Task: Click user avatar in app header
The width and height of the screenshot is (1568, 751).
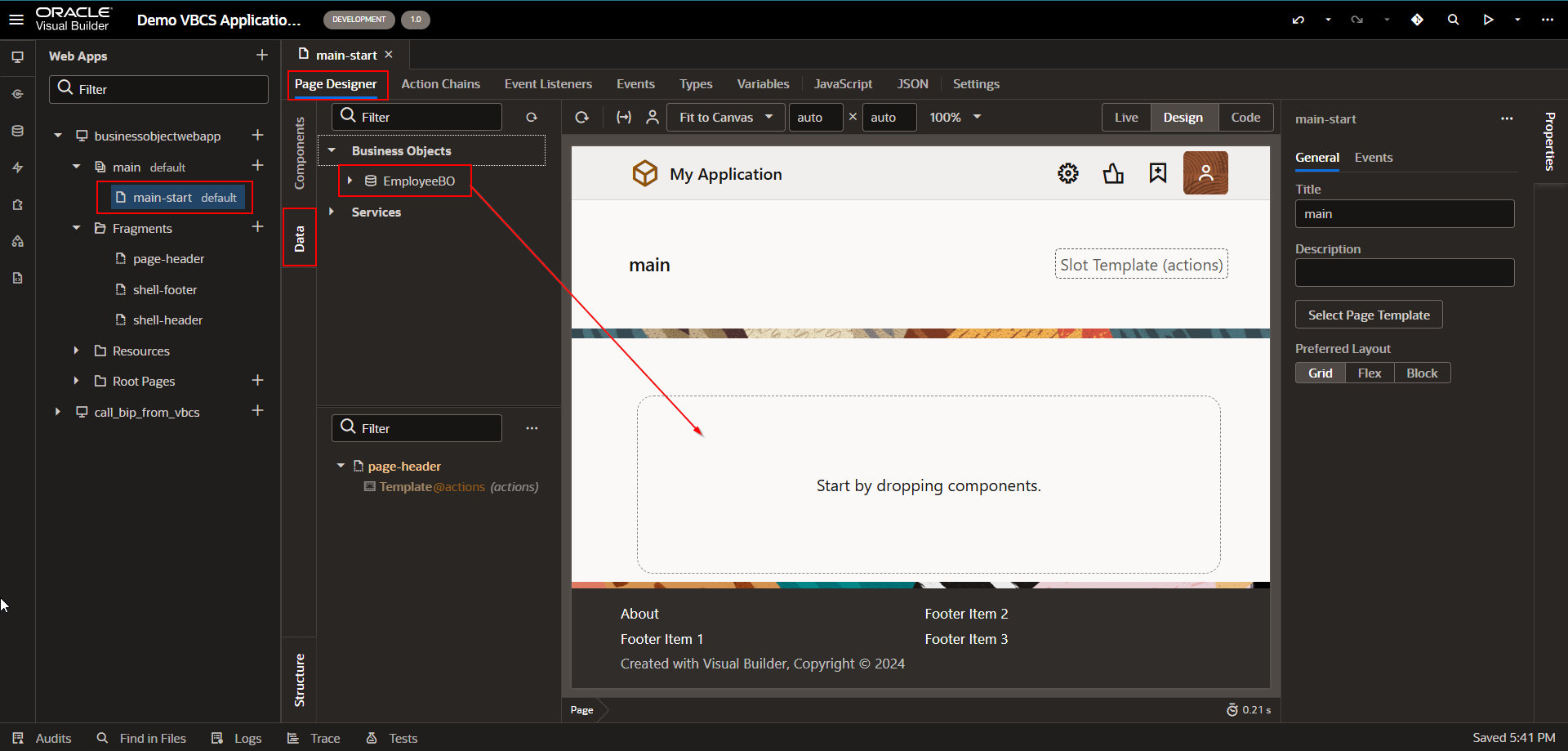Action: coord(1205,173)
